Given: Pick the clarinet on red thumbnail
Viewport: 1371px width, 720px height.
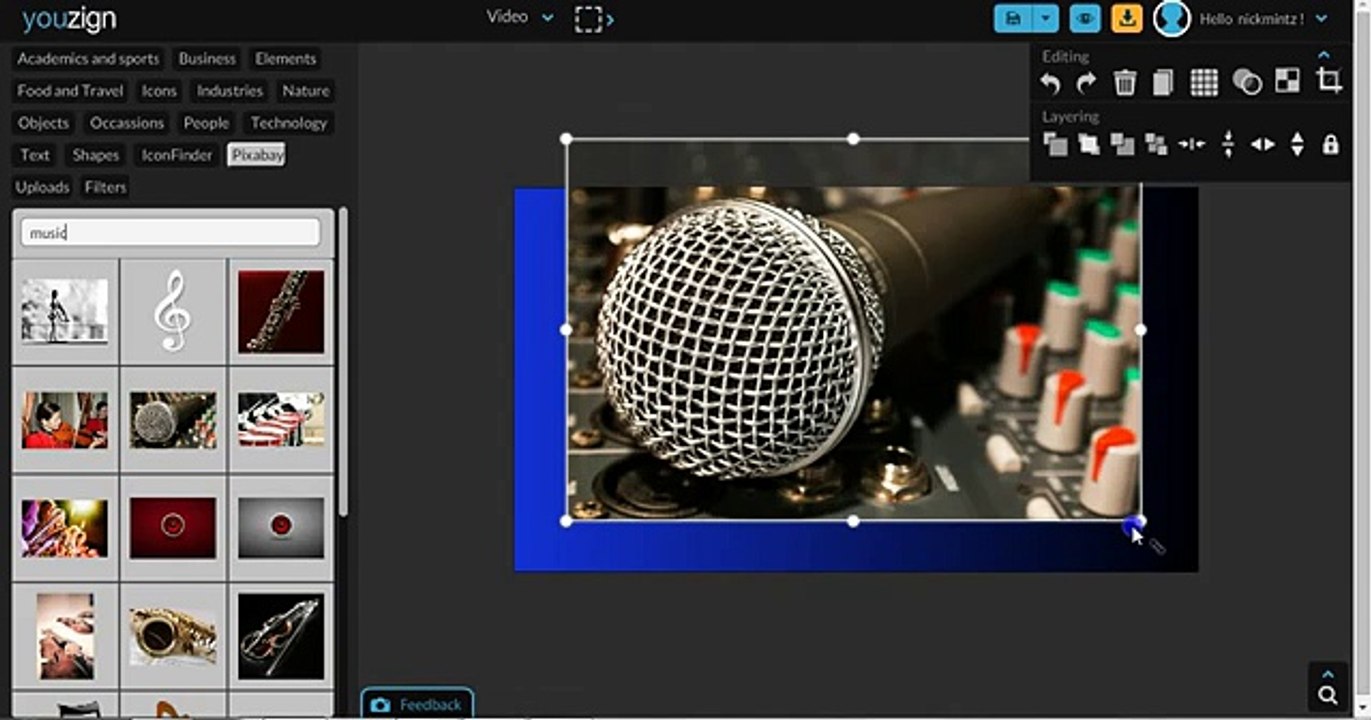Looking at the screenshot, I should 281,311.
